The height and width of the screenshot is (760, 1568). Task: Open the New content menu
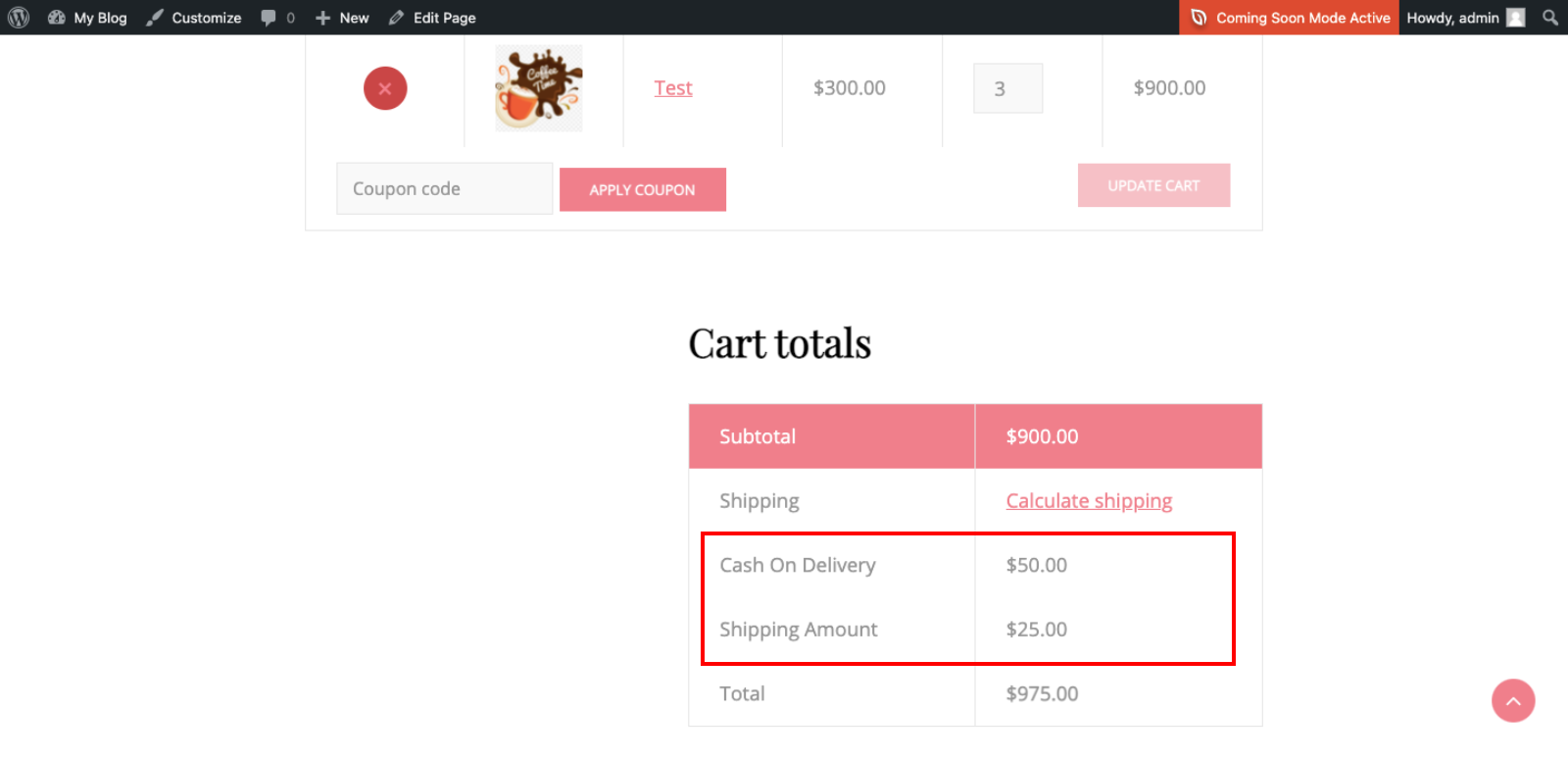pyautogui.click(x=342, y=18)
